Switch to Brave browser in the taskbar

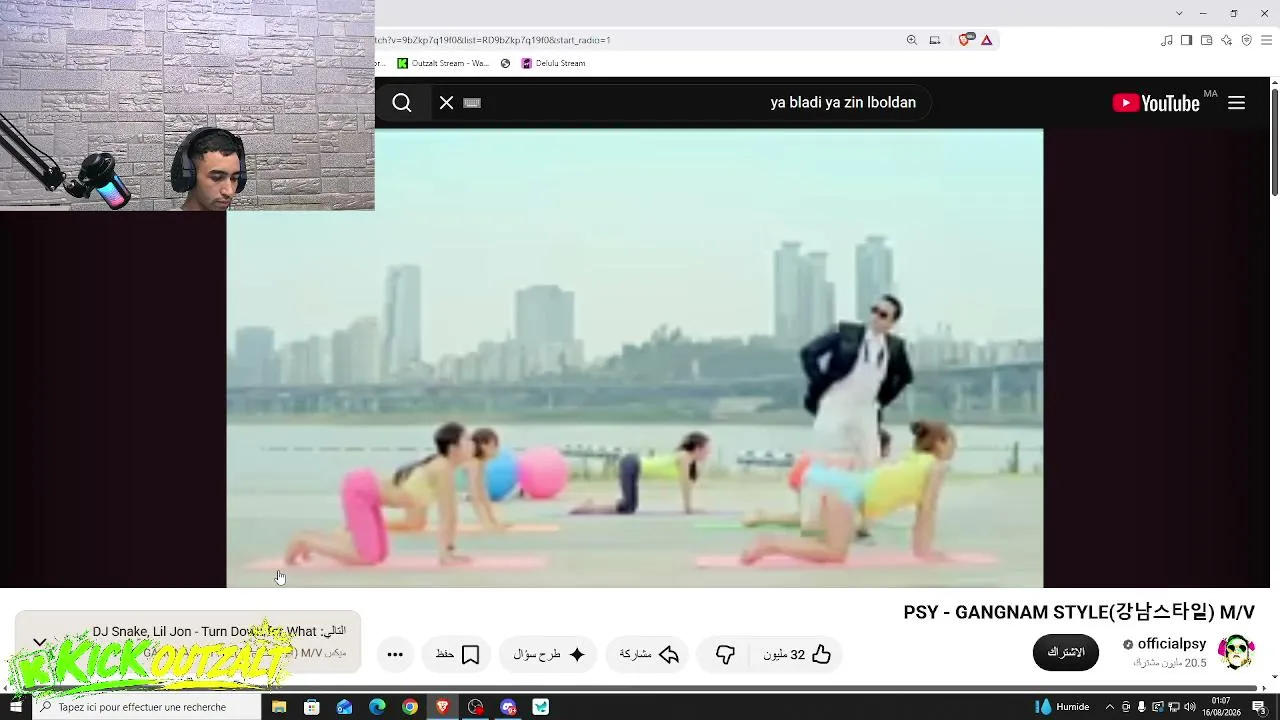443,707
